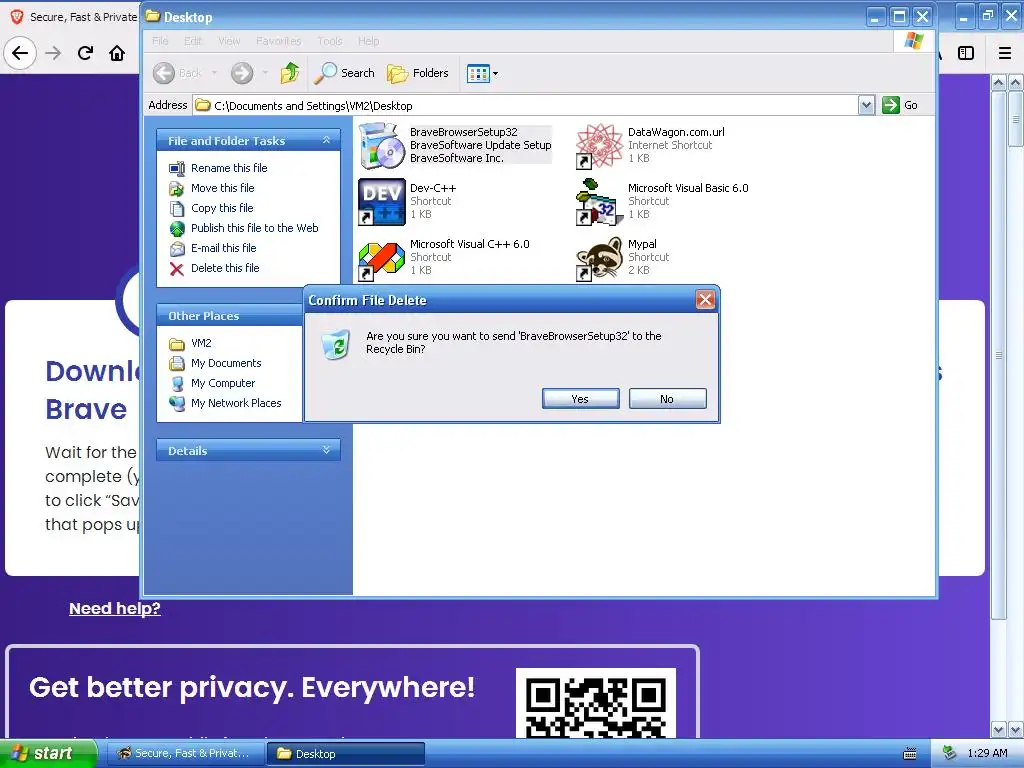This screenshot has width=1024, height=768.
Task: Cancel deletion with the No button
Action: pyautogui.click(x=667, y=398)
